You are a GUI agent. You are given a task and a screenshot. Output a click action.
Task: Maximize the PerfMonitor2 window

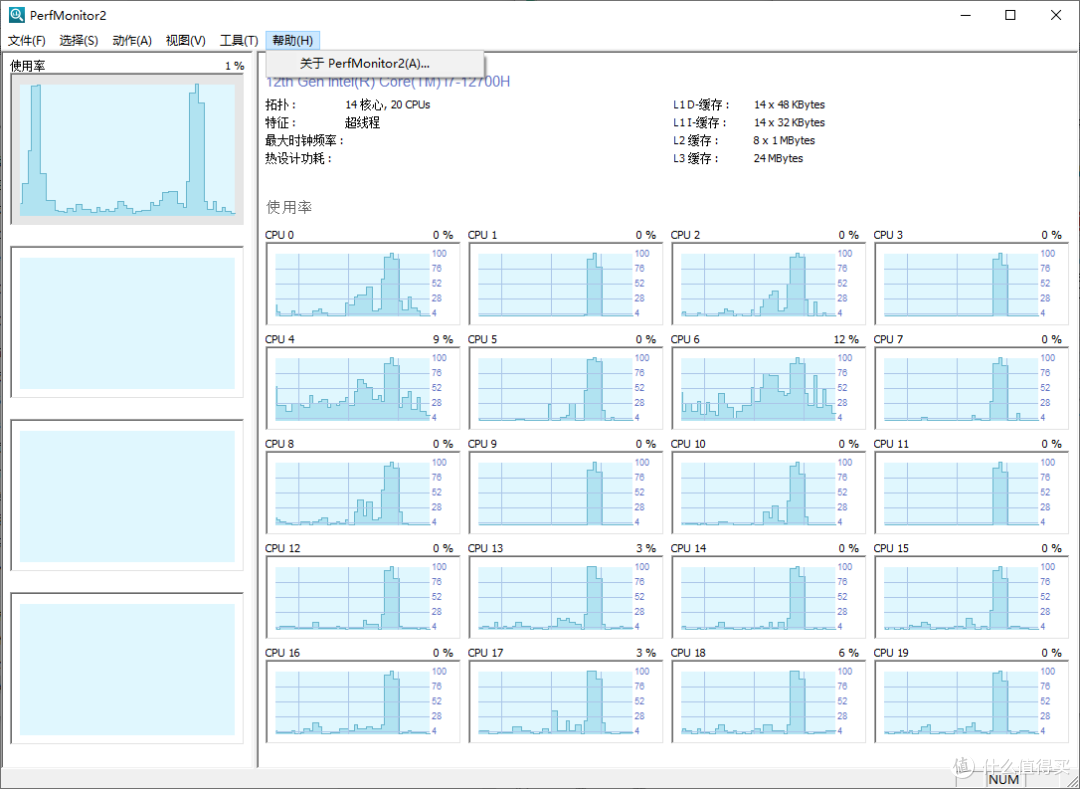point(1010,15)
